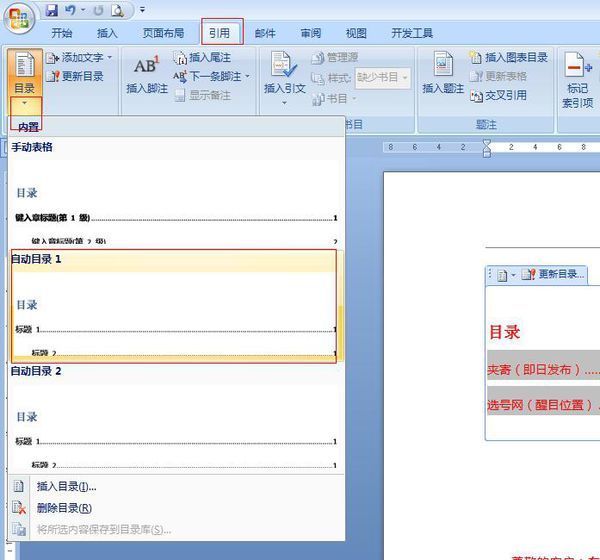Select the 引用 ribbon tab
Image resolution: width=600 pixels, height=560 pixels.
coord(220,33)
